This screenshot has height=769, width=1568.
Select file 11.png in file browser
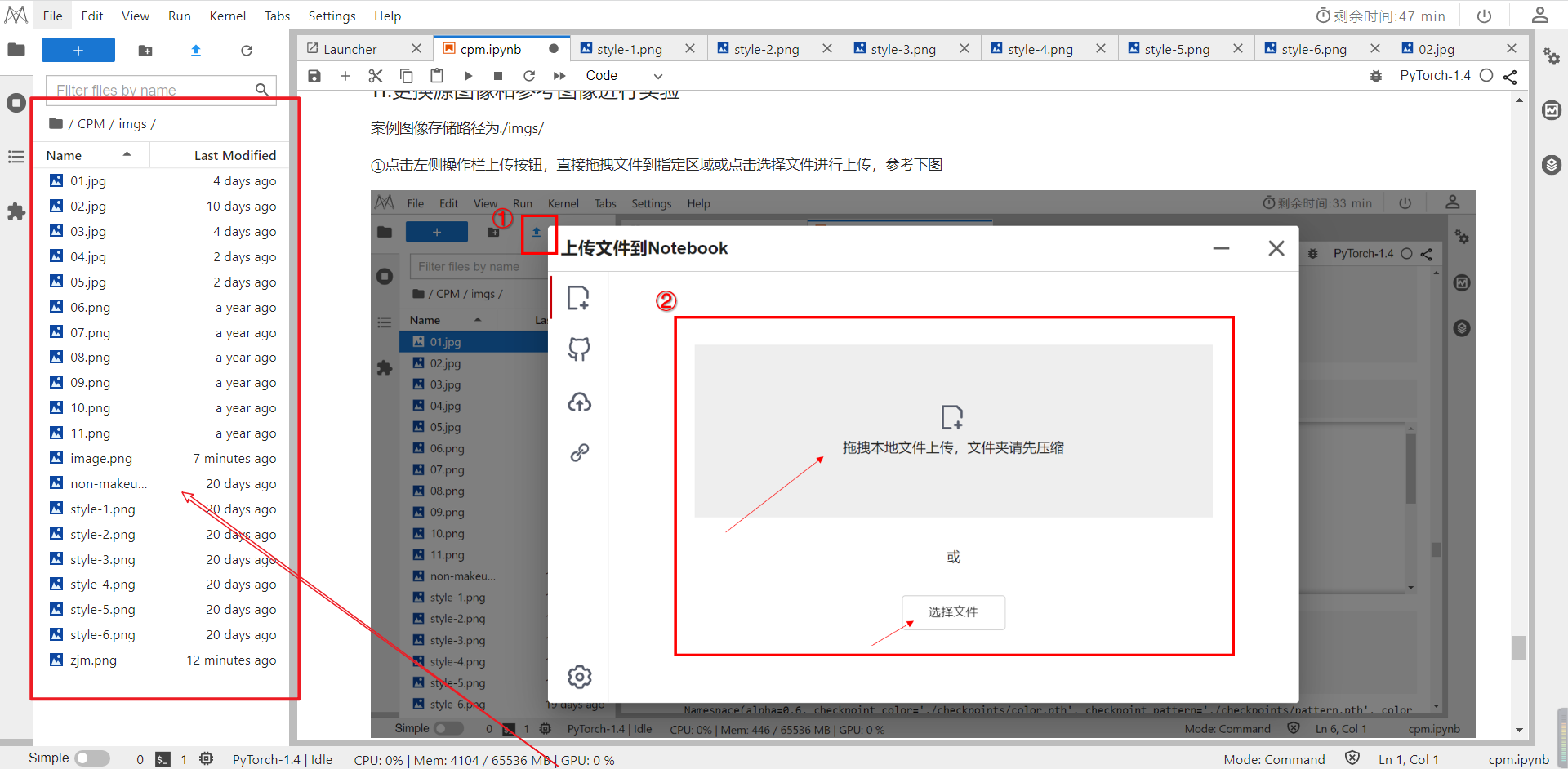point(163,433)
